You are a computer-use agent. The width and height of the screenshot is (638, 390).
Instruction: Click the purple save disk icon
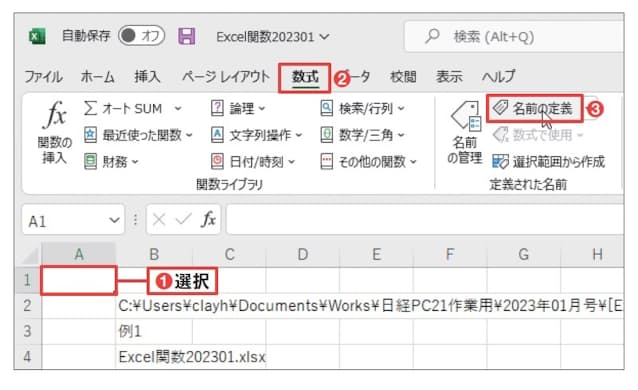187,36
